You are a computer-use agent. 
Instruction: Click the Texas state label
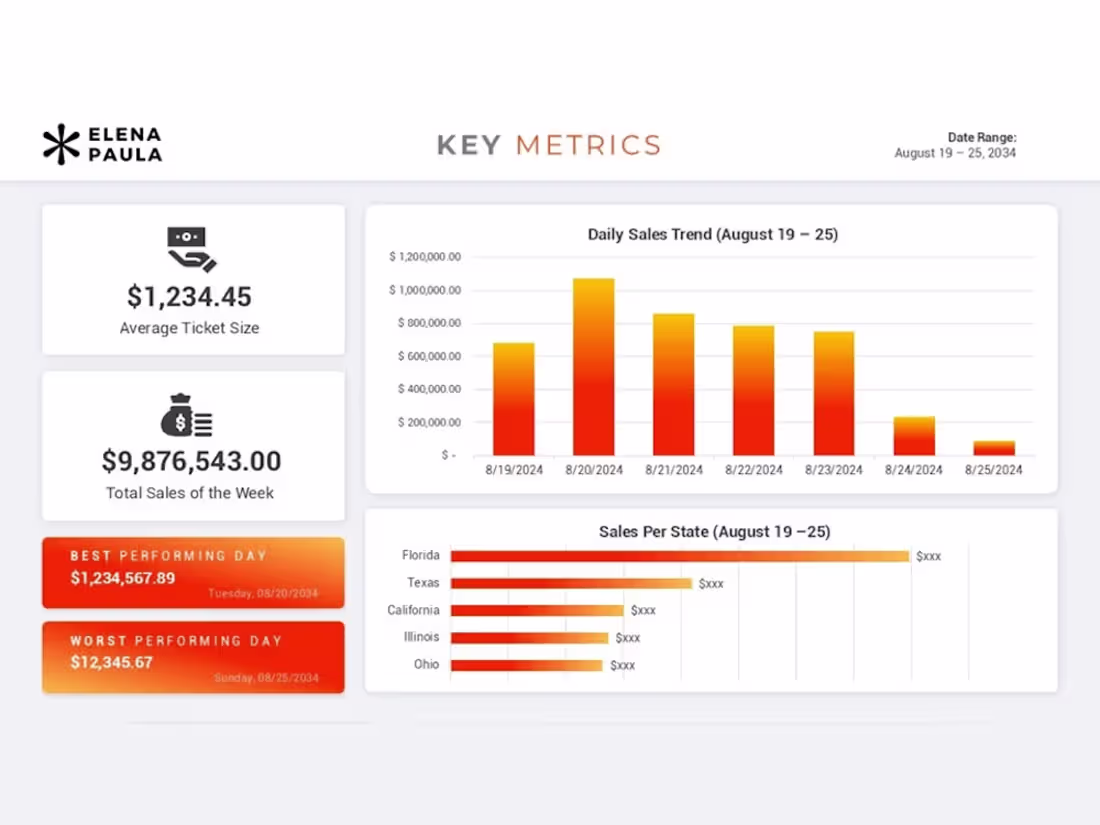(x=423, y=582)
